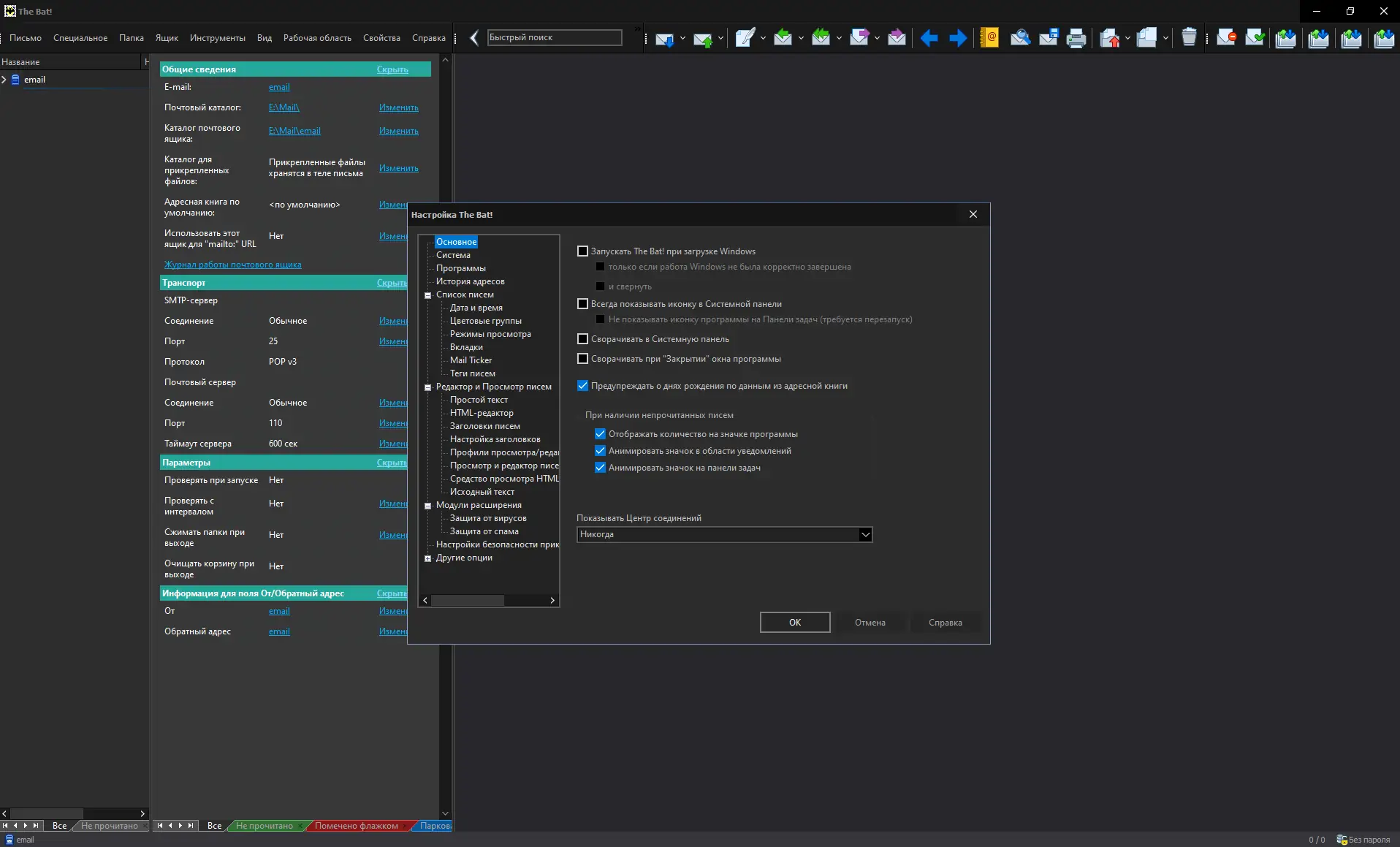Click right arrow of settings tree scrollbar

(x=552, y=601)
